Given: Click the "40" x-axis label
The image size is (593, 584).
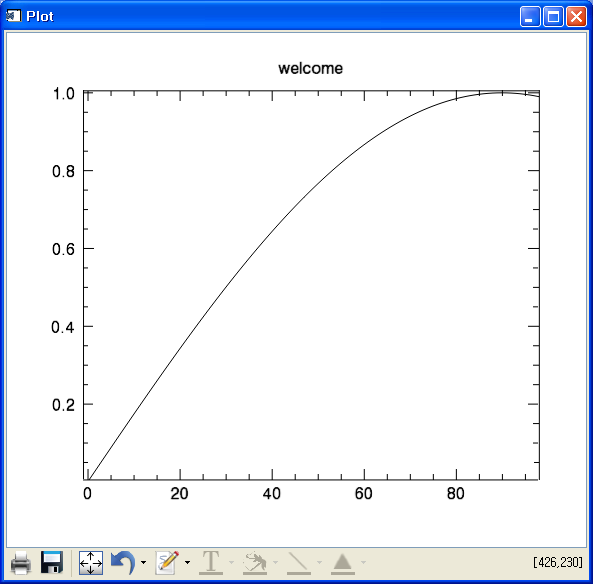Looking at the screenshot, I should pyautogui.click(x=272, y=494).
